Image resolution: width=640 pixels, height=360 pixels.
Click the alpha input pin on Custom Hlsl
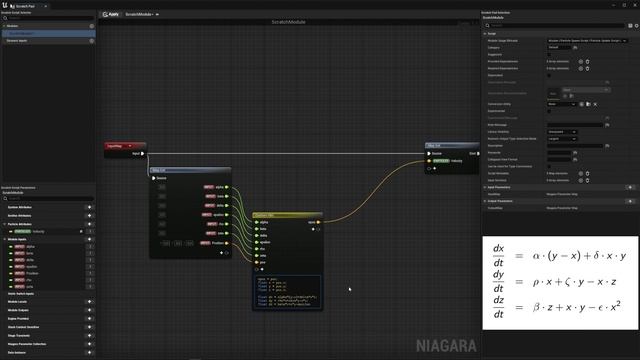click(x=256, y=222)
